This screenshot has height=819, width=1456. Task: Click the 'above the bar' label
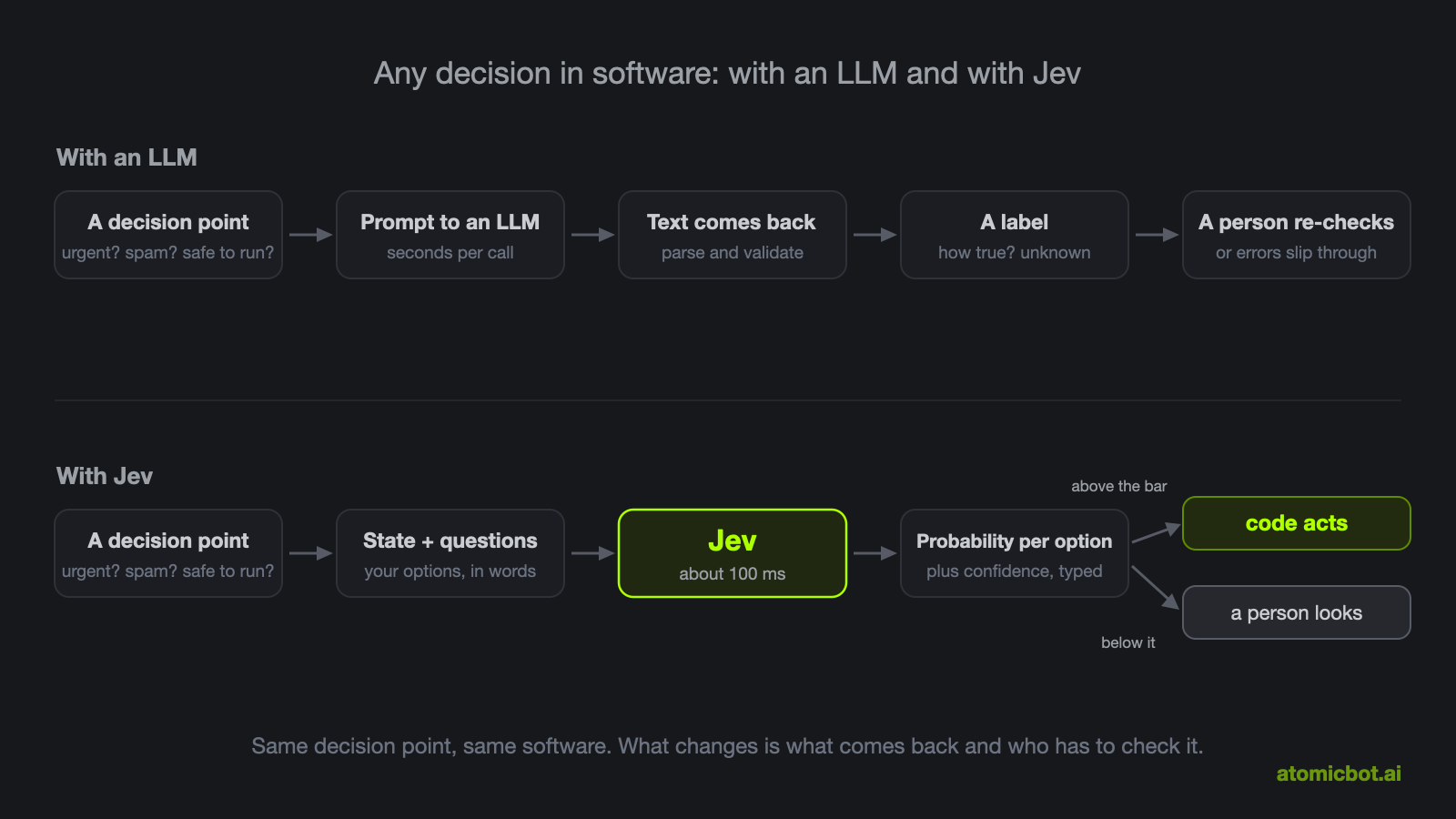coord(1118,486)
